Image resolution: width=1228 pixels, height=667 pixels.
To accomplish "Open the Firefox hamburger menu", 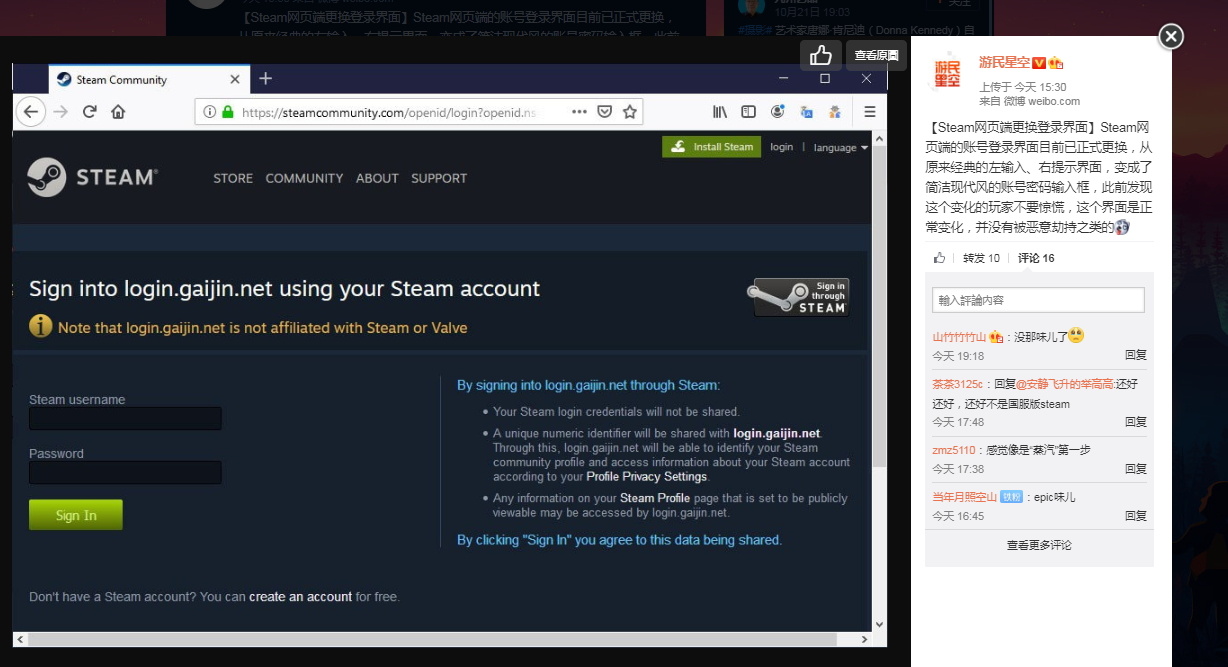I will click(870, 112).
